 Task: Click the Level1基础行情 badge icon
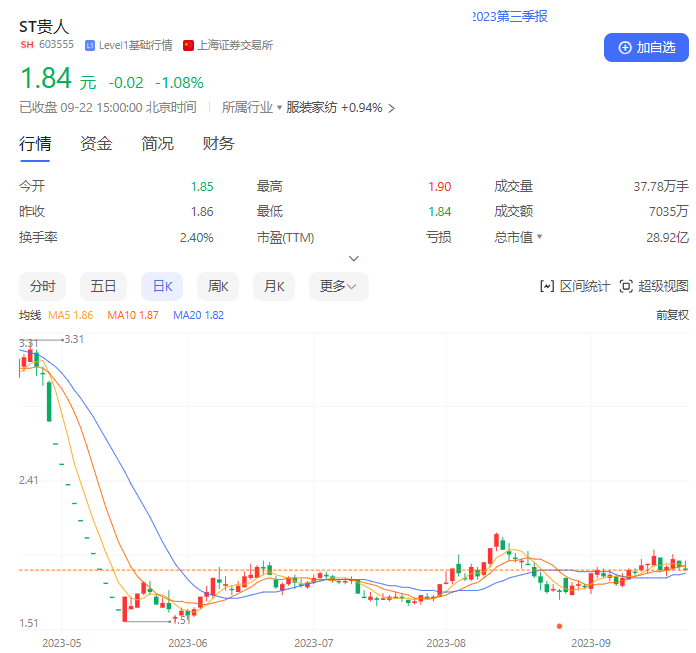click(90, 45)
